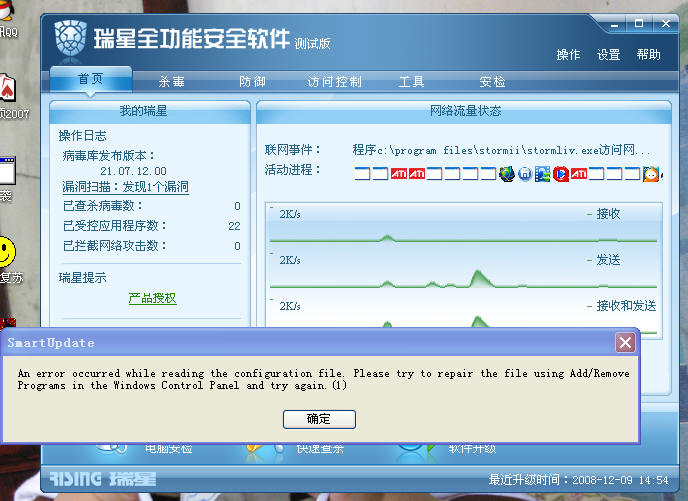Click the 操作日志 heading
Image resolution: width=688 pixels, height=501 pixels.
[82, 136]
